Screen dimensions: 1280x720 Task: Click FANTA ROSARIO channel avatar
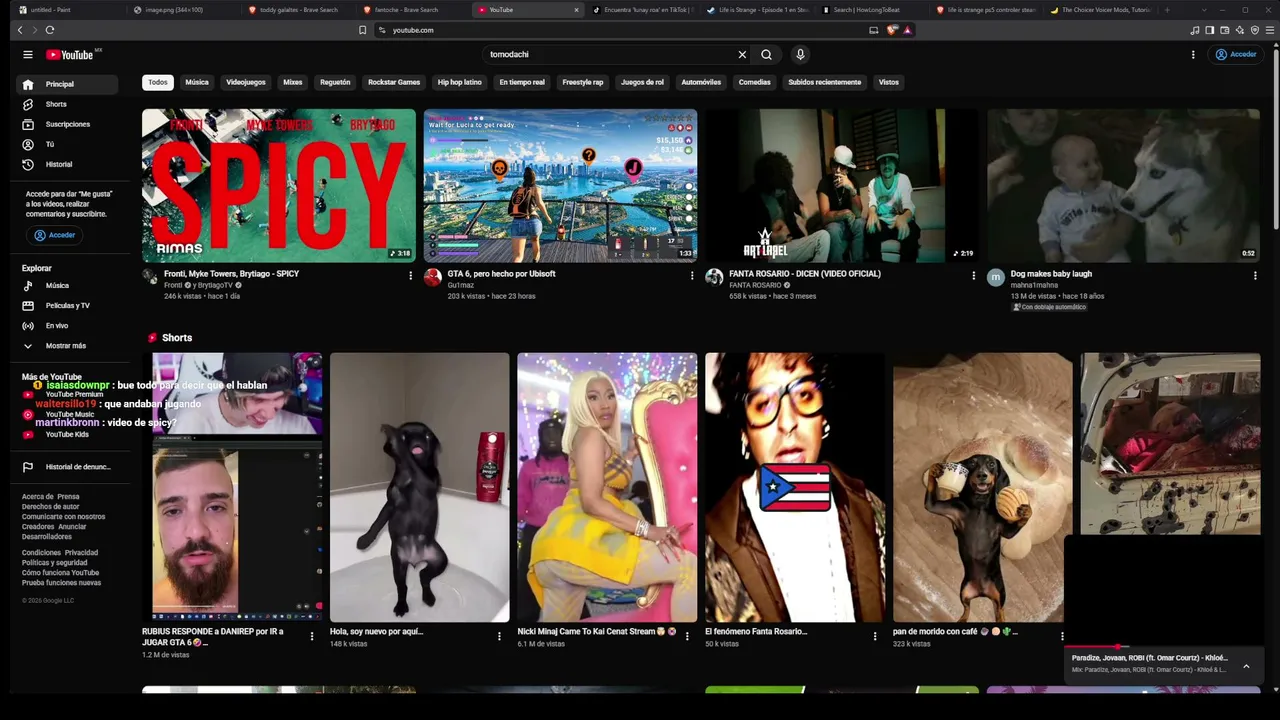714,278
